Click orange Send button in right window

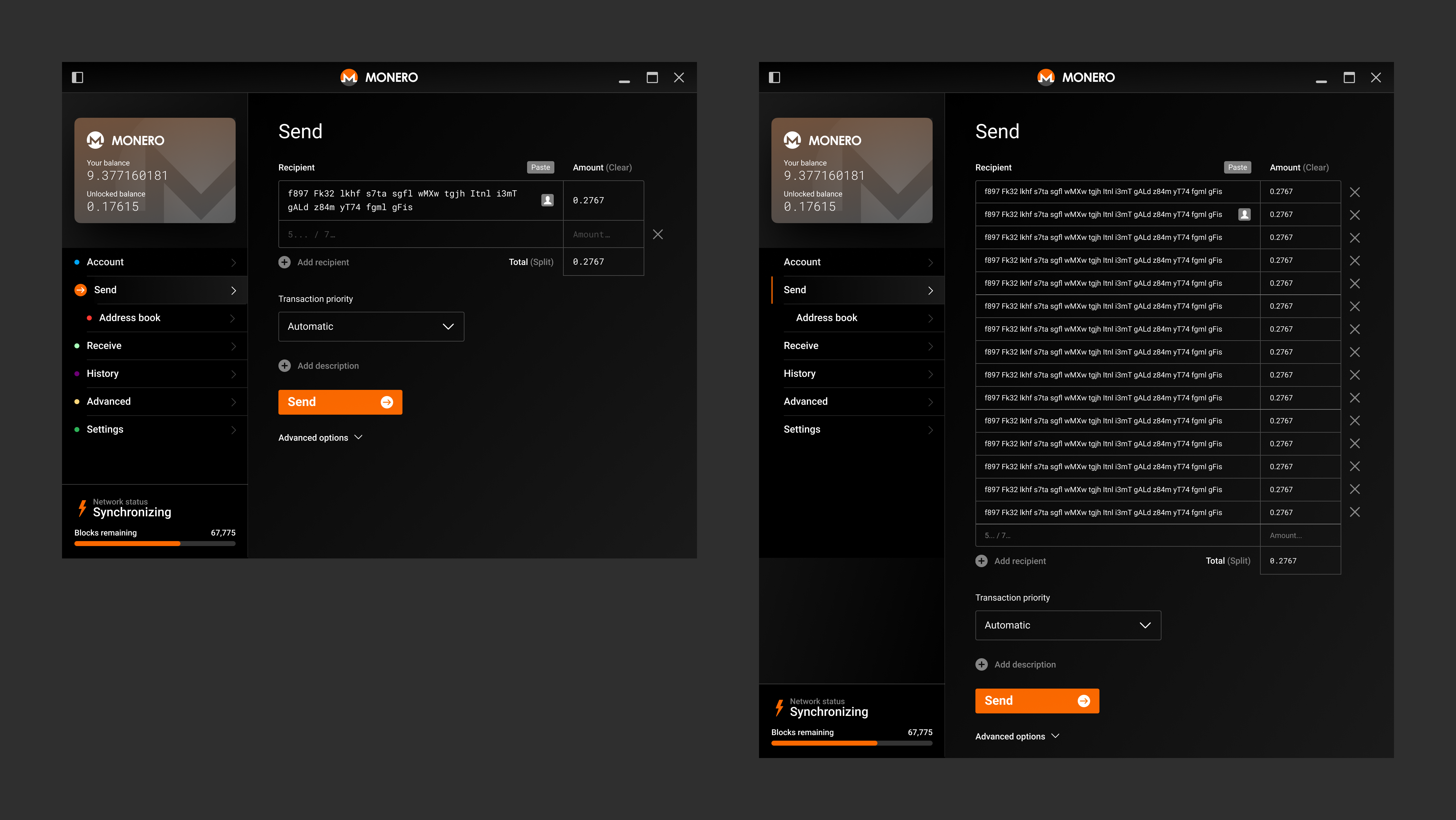(x=1037, y=701)
